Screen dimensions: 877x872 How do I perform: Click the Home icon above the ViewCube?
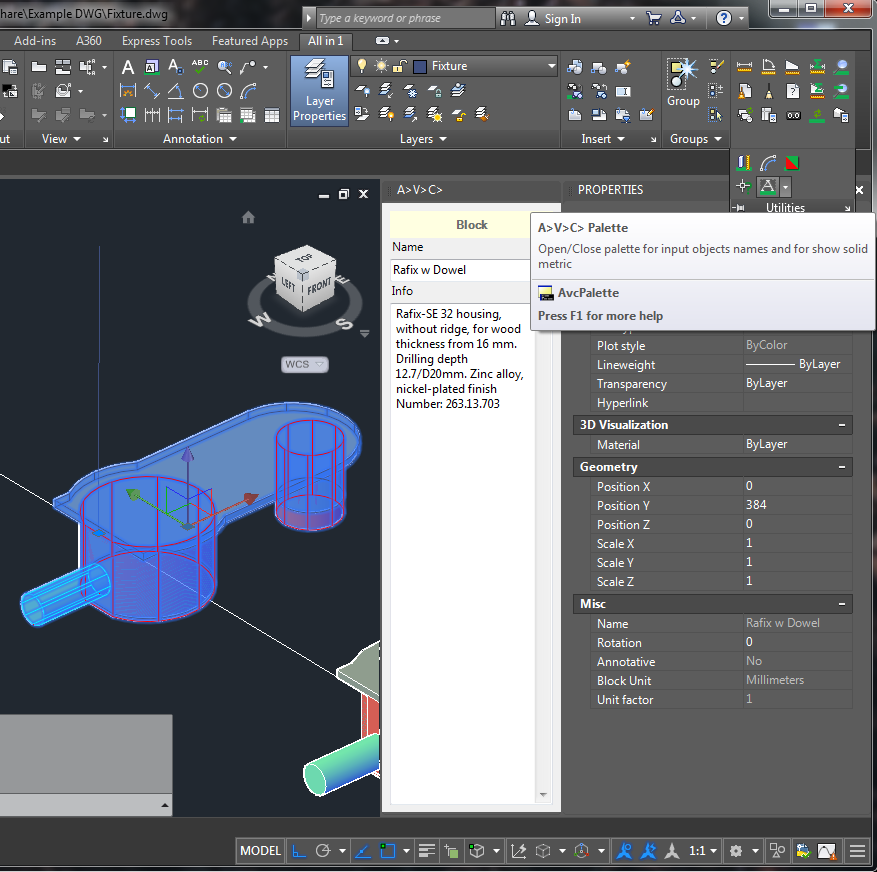[248, 217]
